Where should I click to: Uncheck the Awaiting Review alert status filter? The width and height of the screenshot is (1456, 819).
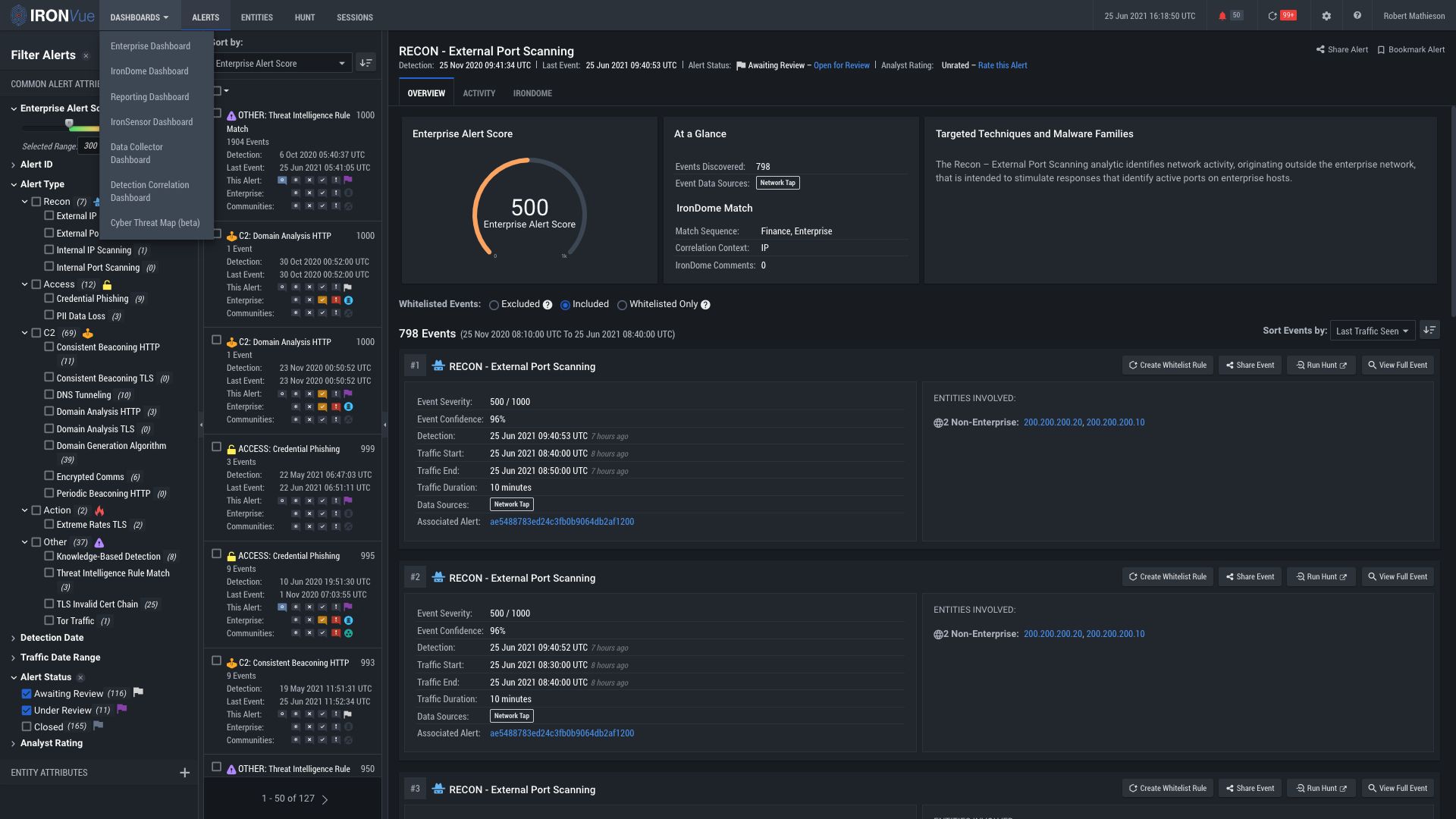click(x=27, y=693)
